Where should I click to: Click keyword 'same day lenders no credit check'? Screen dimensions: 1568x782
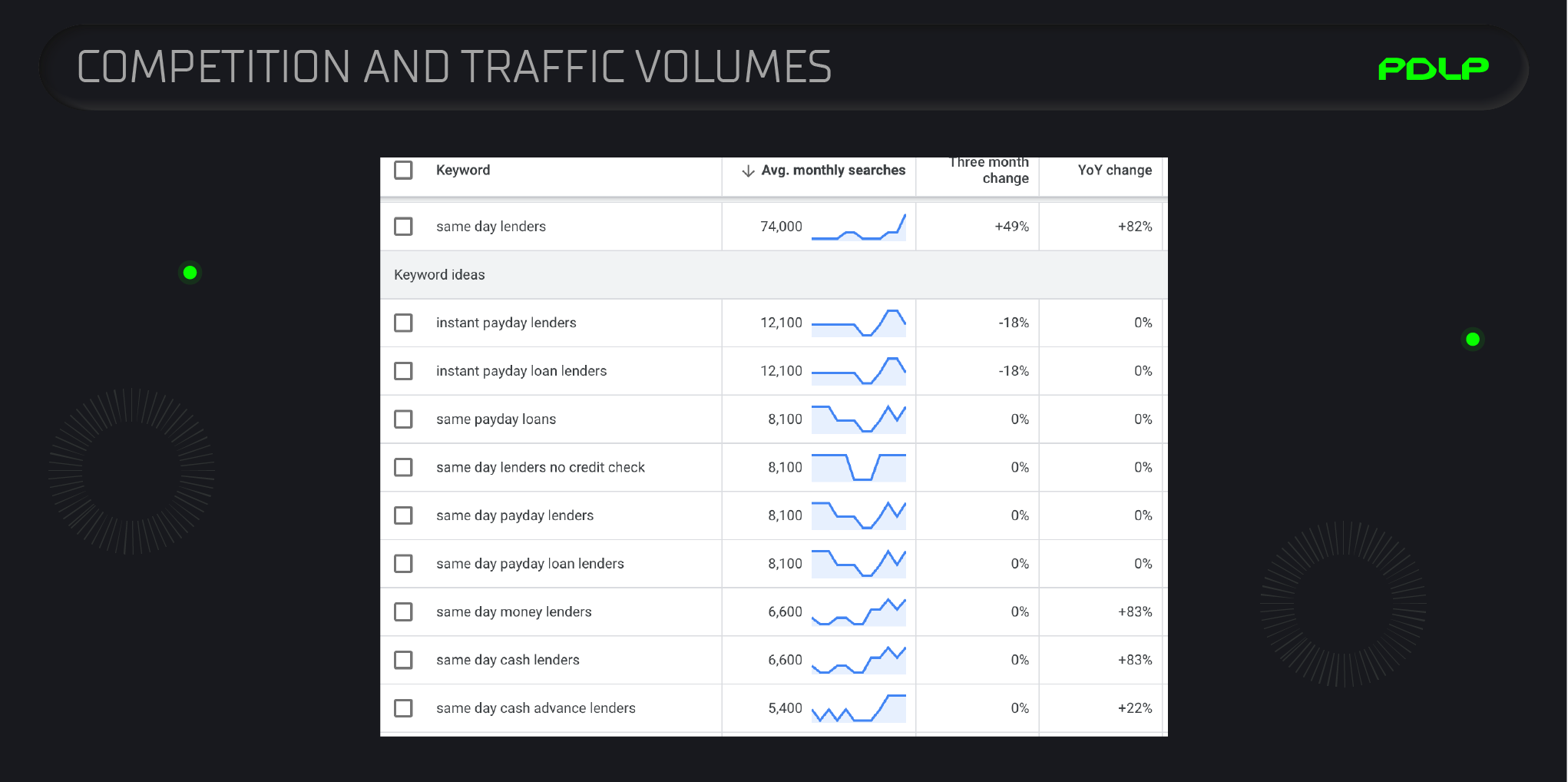[x=541, y=467]
